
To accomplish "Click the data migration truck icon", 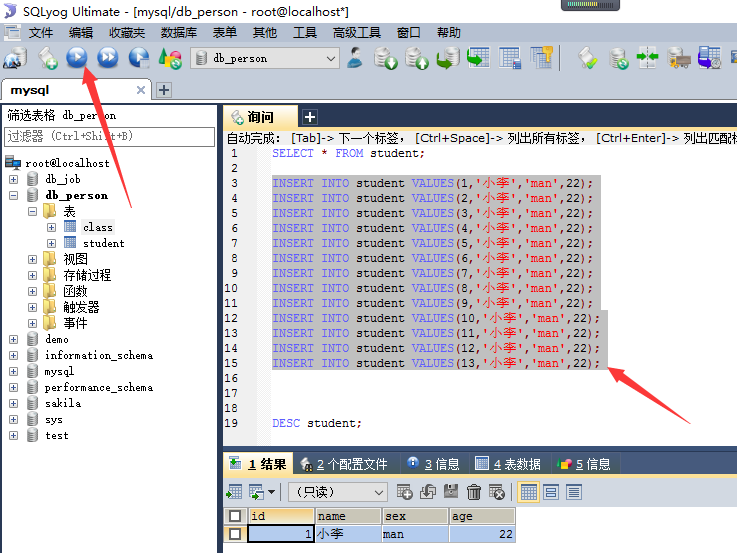I will 679,58.
